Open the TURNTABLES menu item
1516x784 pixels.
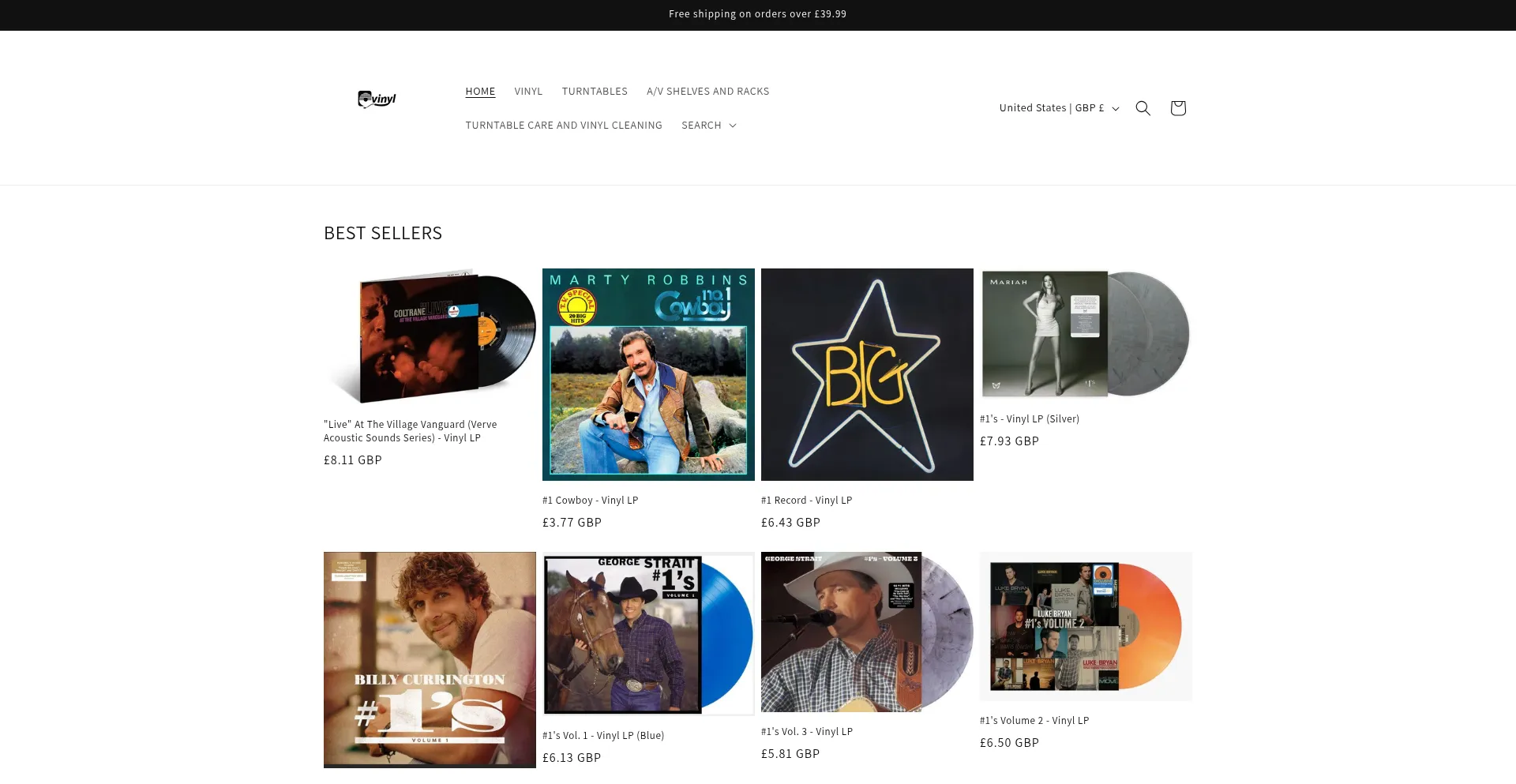click(x=595, y=92)
